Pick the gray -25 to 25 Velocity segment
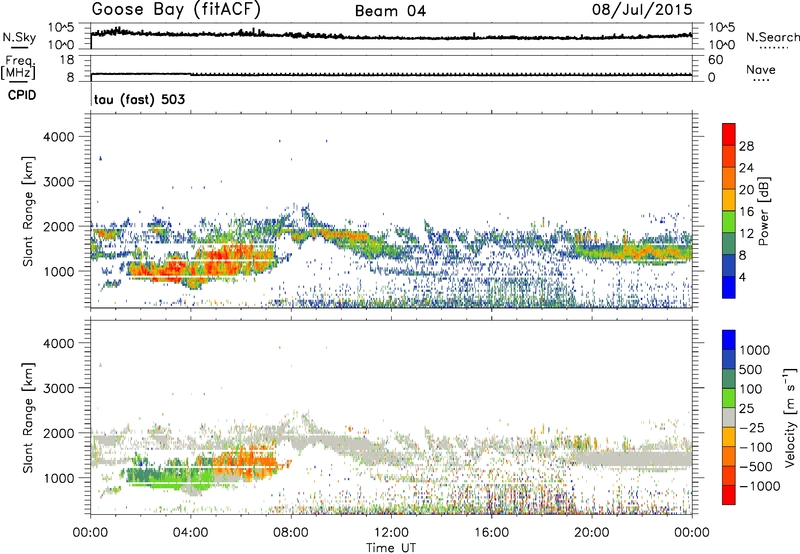This screenshot has height=554, width=800. pyautogui.click(x=729, y=417)
